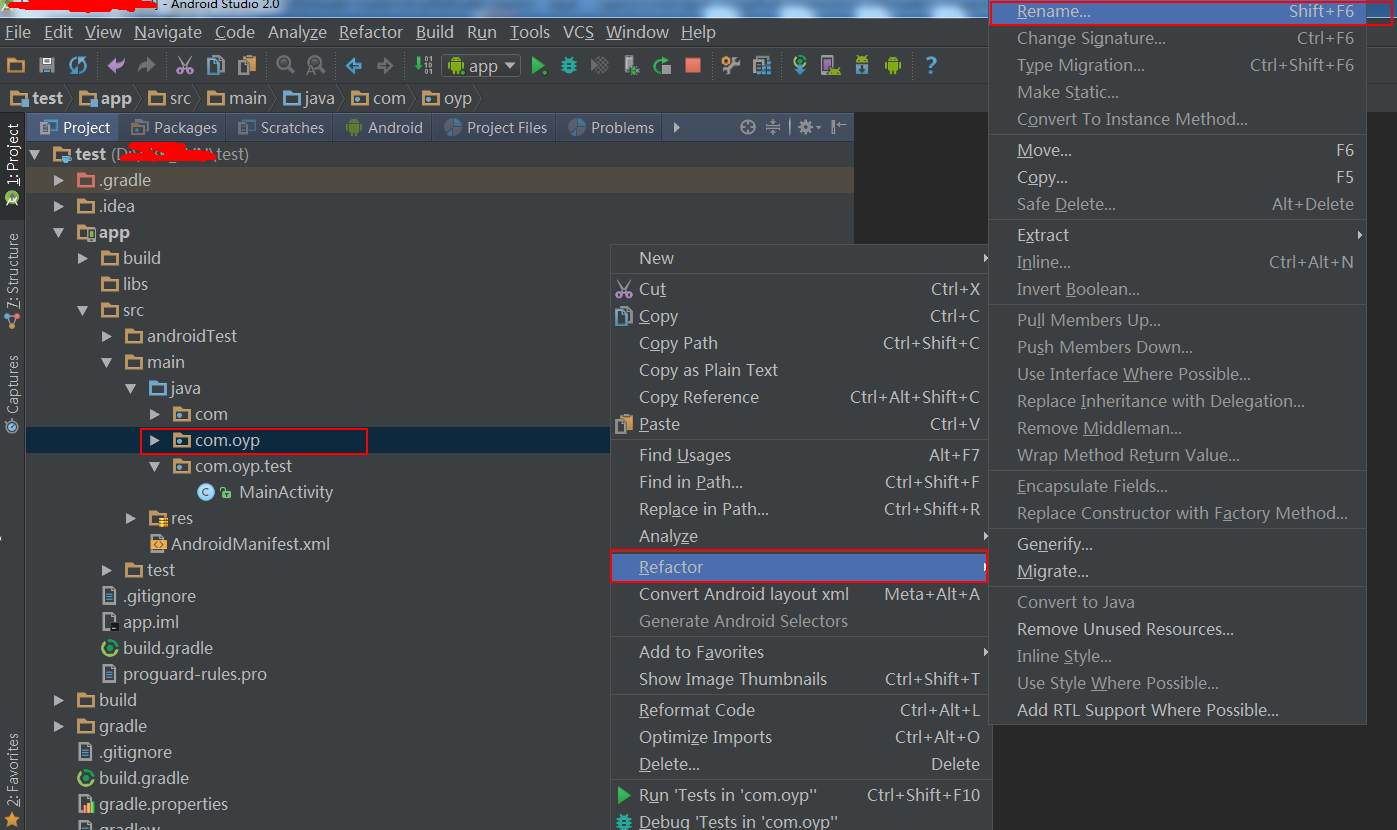The height and width of the screenshot is (830, 1397).
Task: Click the Copy toolbar icon
Action: 215,65
